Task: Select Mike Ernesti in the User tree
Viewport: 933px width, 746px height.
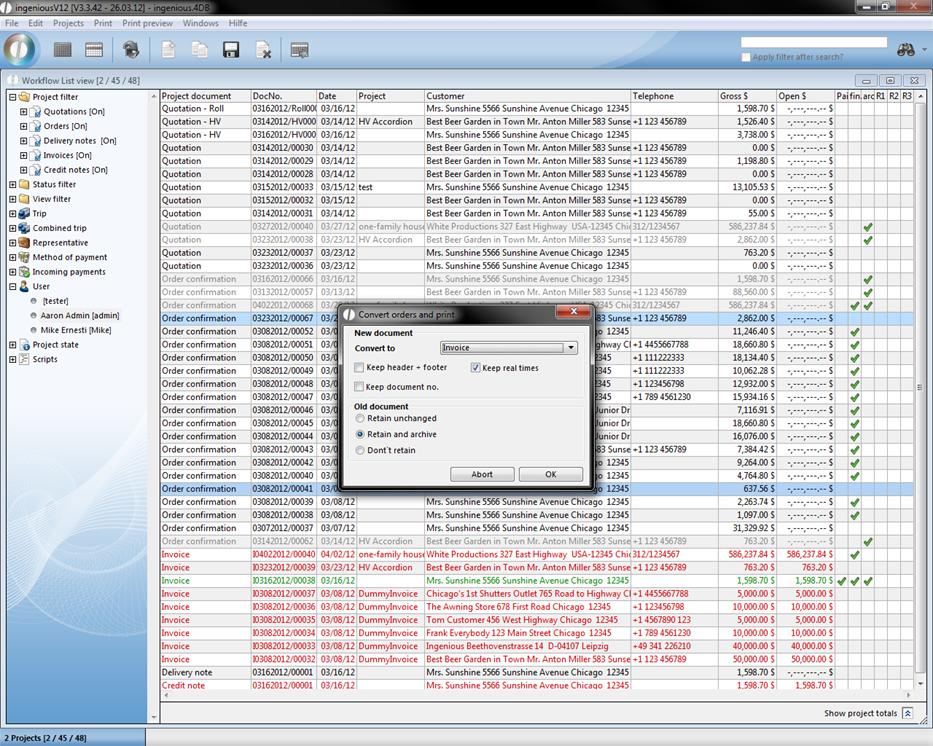Action: point(75,330)
